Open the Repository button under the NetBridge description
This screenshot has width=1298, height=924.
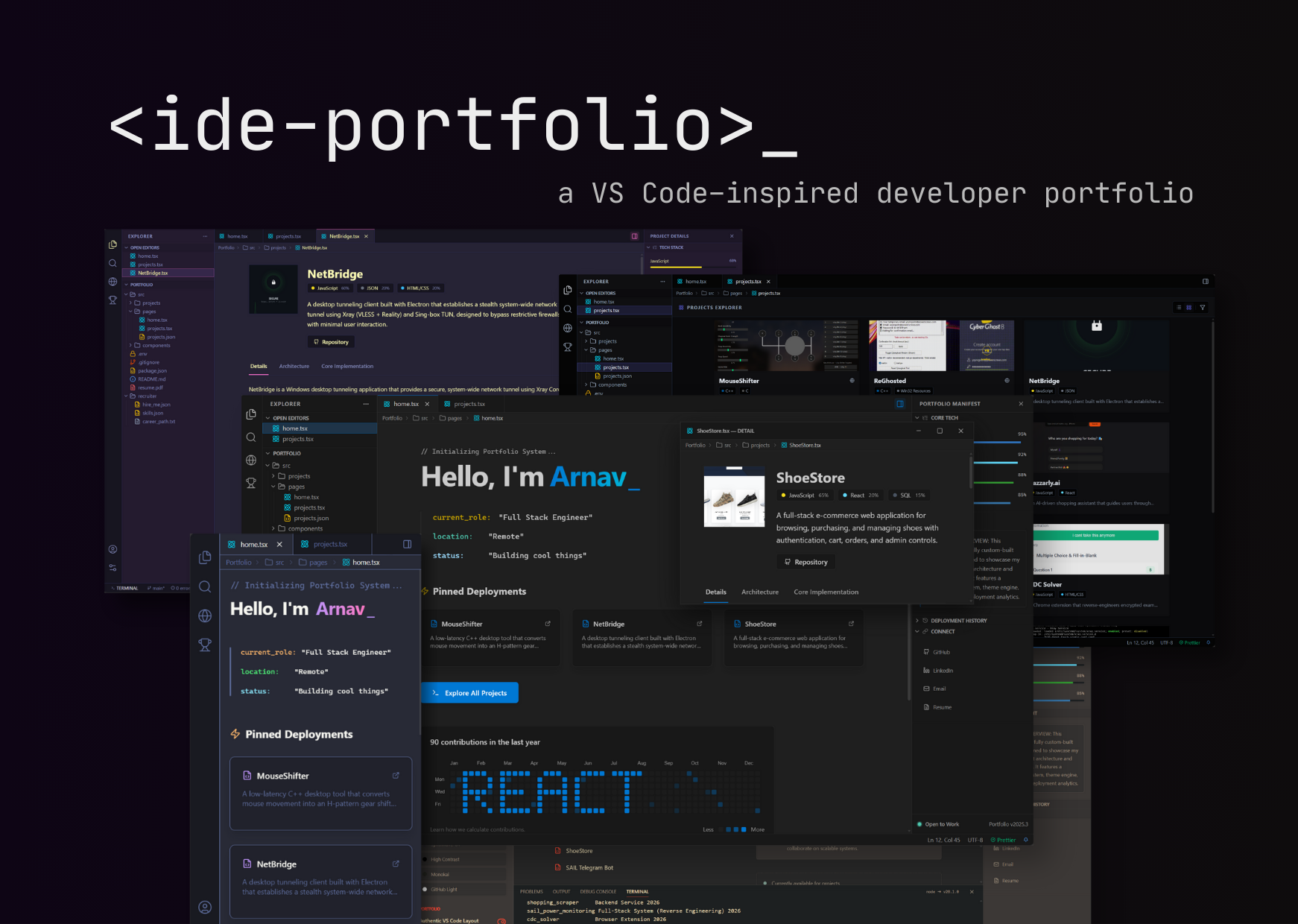[331, 342]
